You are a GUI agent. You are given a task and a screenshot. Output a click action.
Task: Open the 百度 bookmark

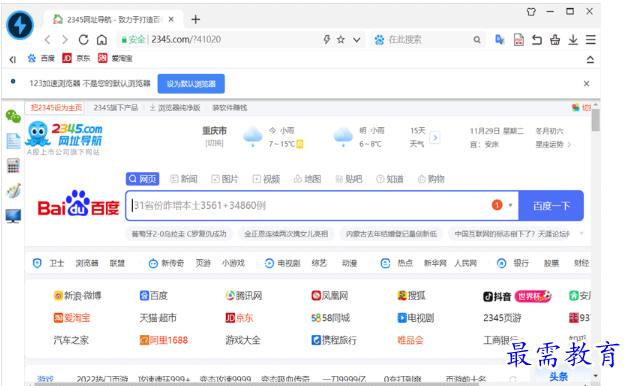pos(41,58)
